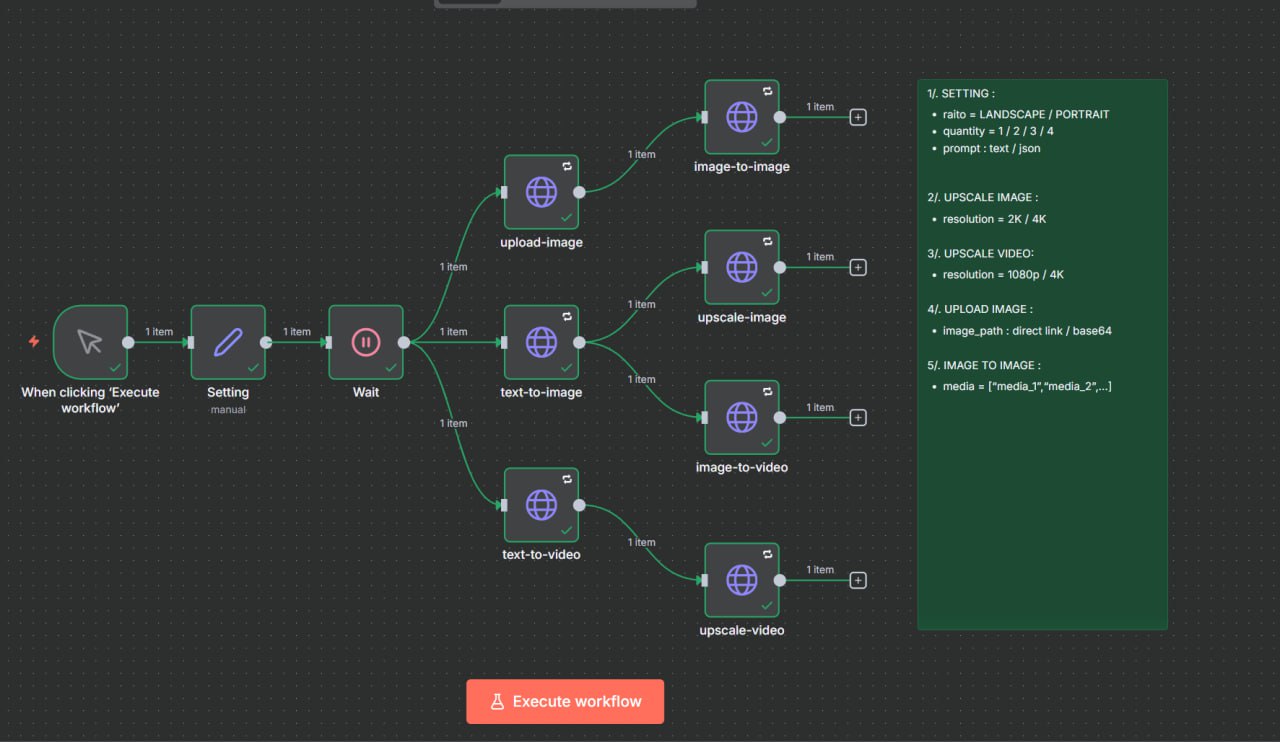Click '1 item' label between Setting and Wait

point(297,332)
